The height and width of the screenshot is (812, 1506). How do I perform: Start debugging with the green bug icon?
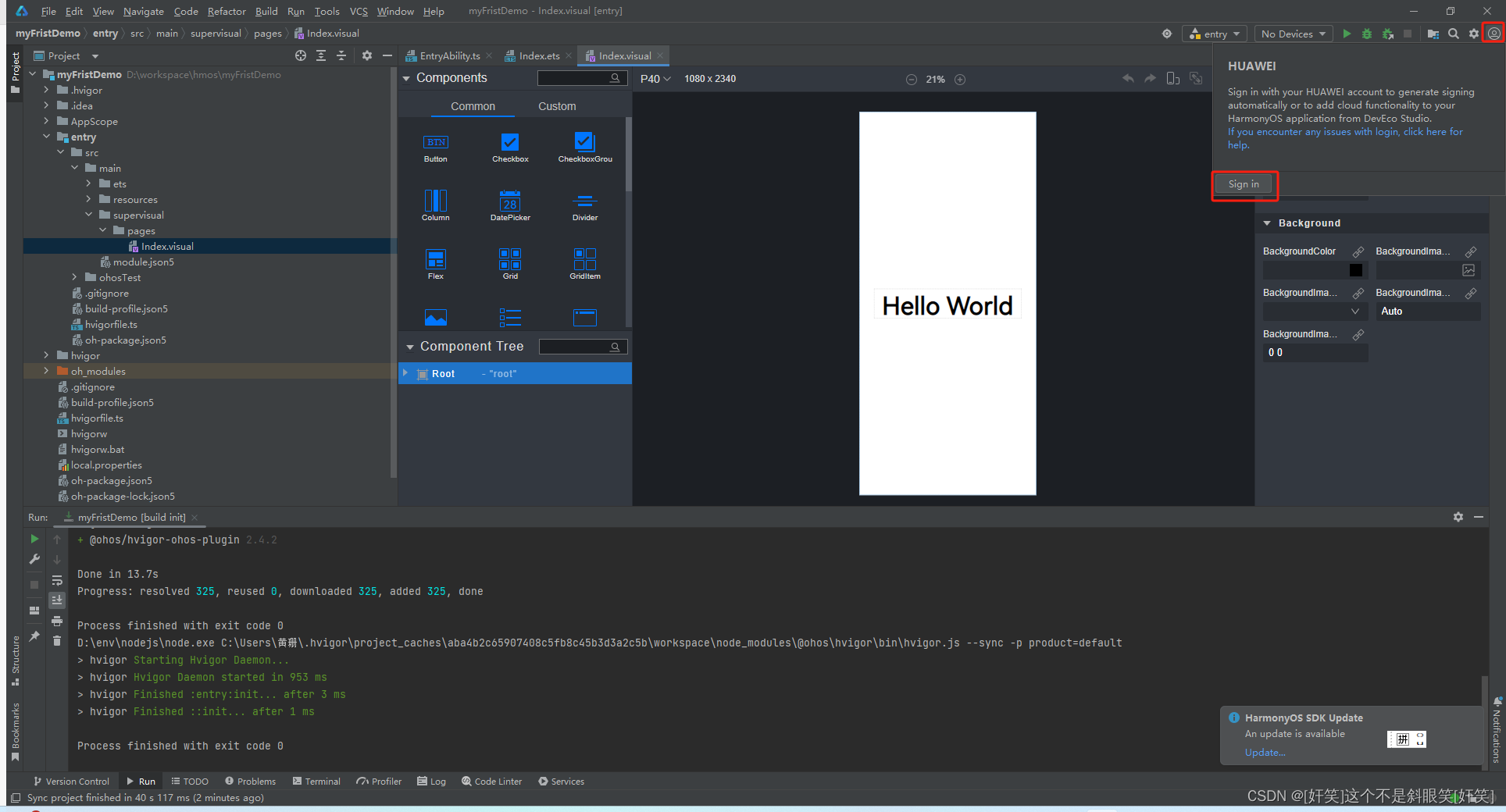(x=1367, y=34)
